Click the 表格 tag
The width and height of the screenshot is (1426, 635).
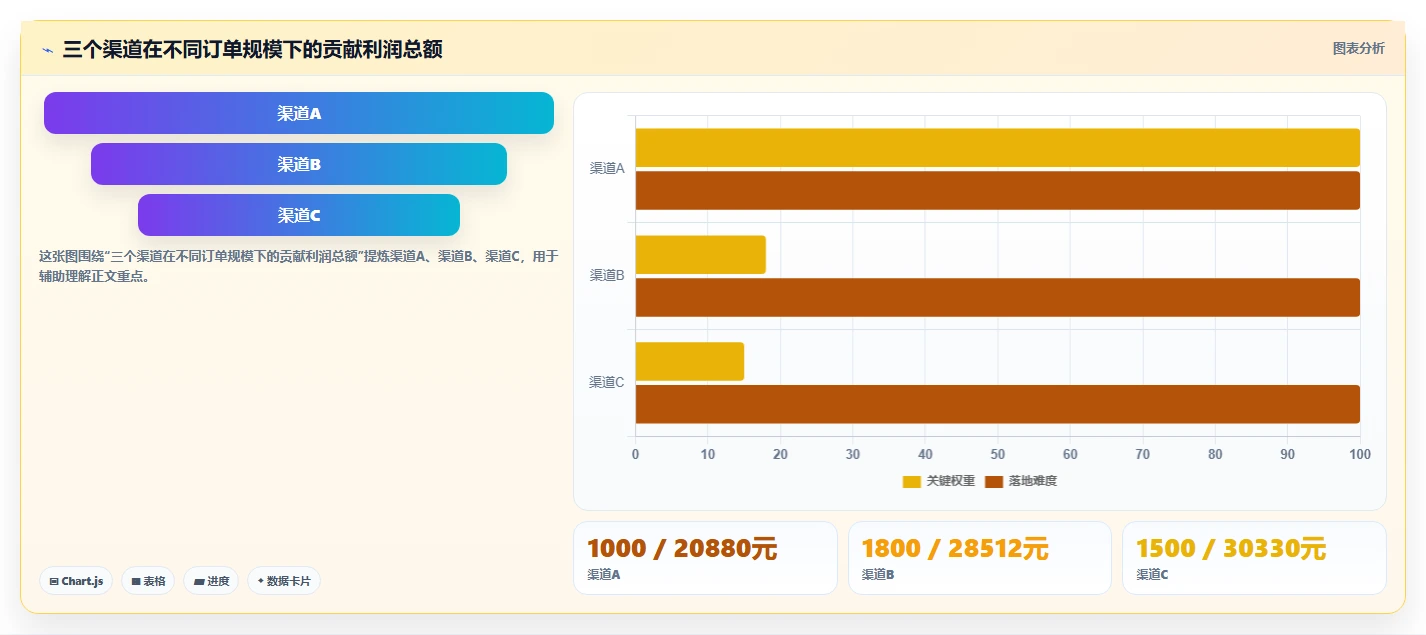(x=148, y=581)
